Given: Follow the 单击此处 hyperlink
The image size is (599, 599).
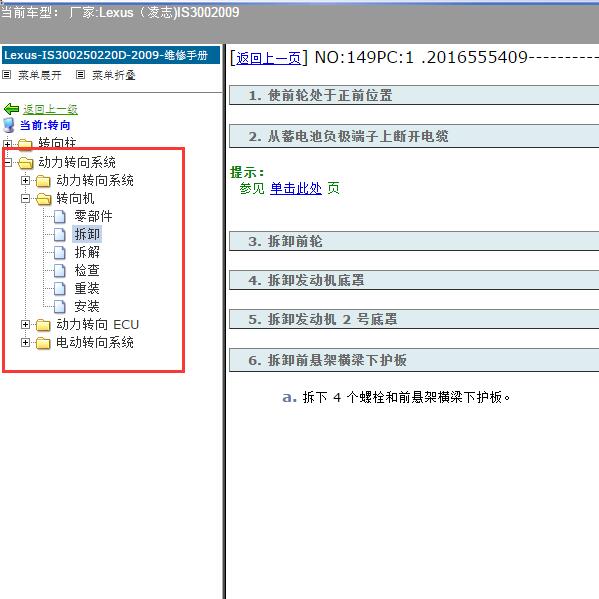Looking at the screenshot, I should point(296,188).
